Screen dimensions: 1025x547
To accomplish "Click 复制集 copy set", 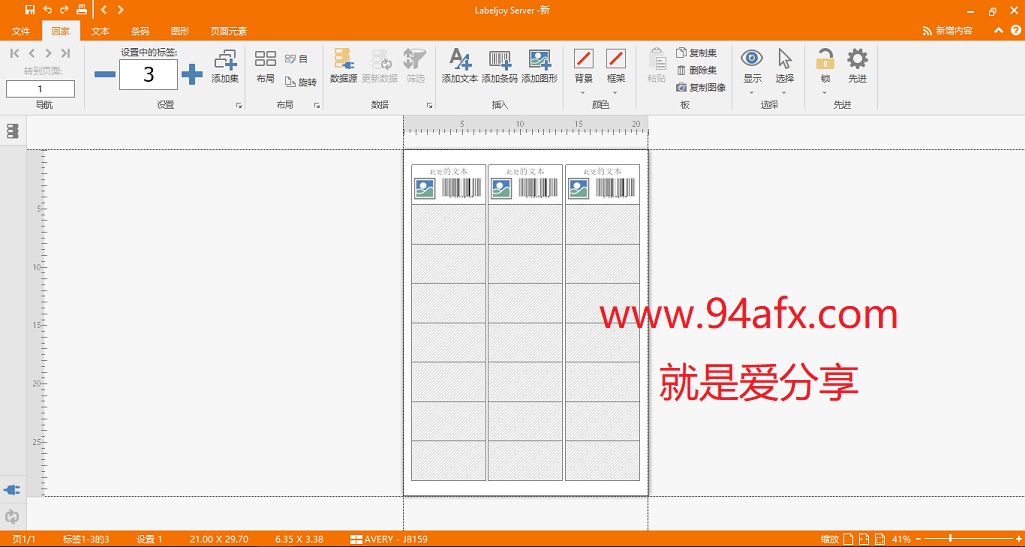I will [697, 53].
